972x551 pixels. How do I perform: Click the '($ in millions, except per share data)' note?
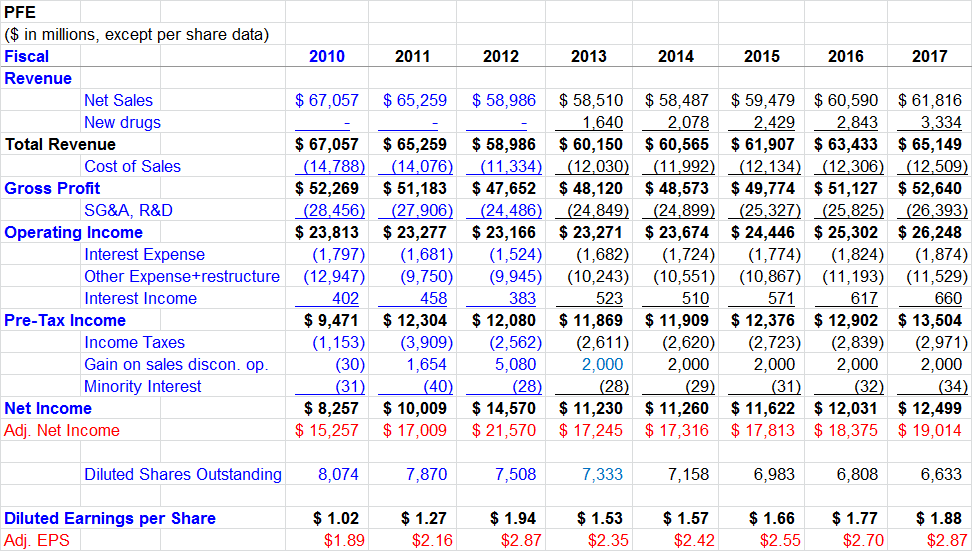pos(136,34)
